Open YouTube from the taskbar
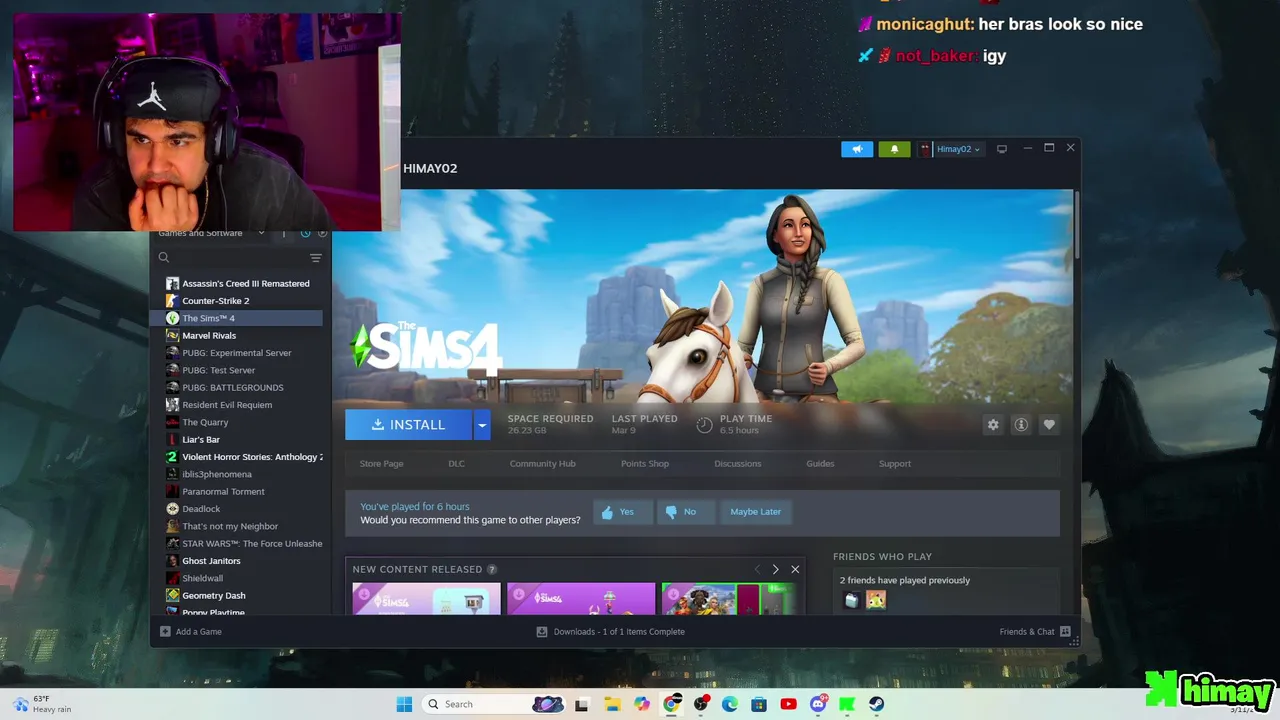Screen dimensions: 1280x720 (788, 704)
